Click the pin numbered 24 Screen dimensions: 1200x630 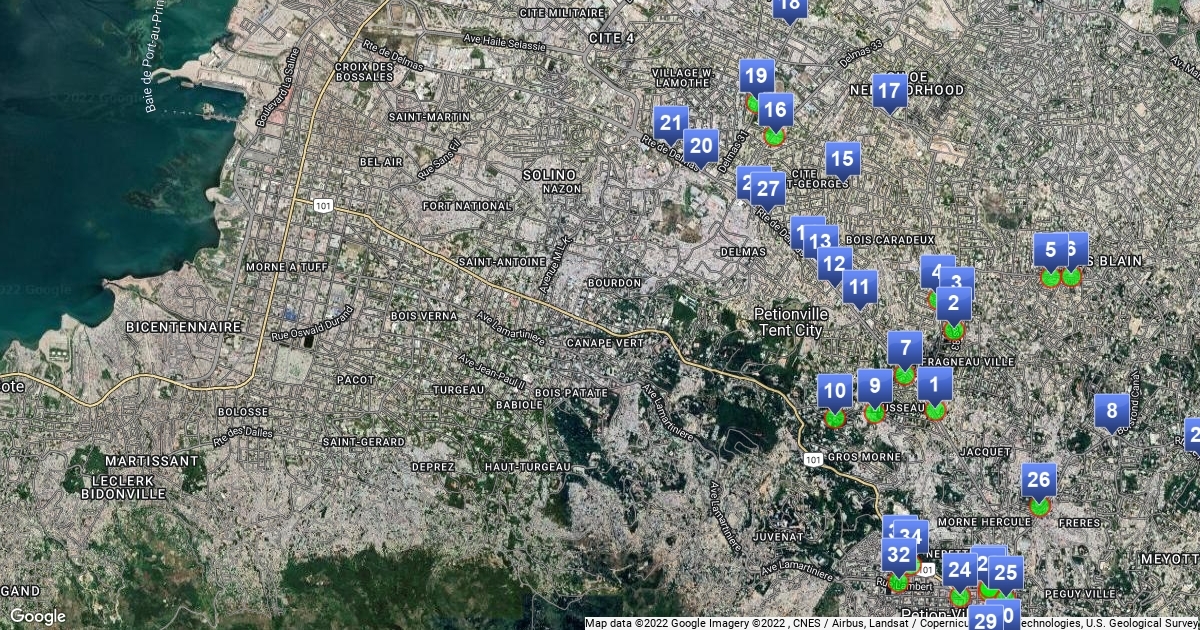[959, 571]
